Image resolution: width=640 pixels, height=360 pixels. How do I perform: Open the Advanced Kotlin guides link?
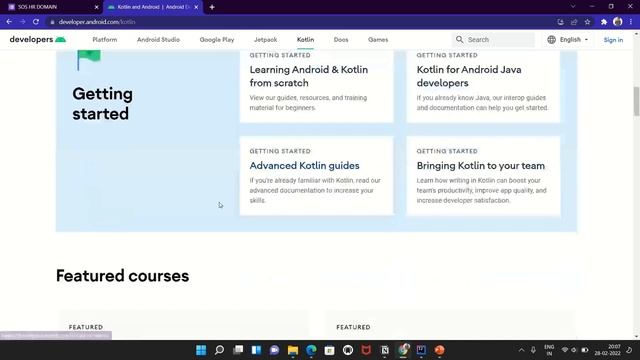click(304, 166)
